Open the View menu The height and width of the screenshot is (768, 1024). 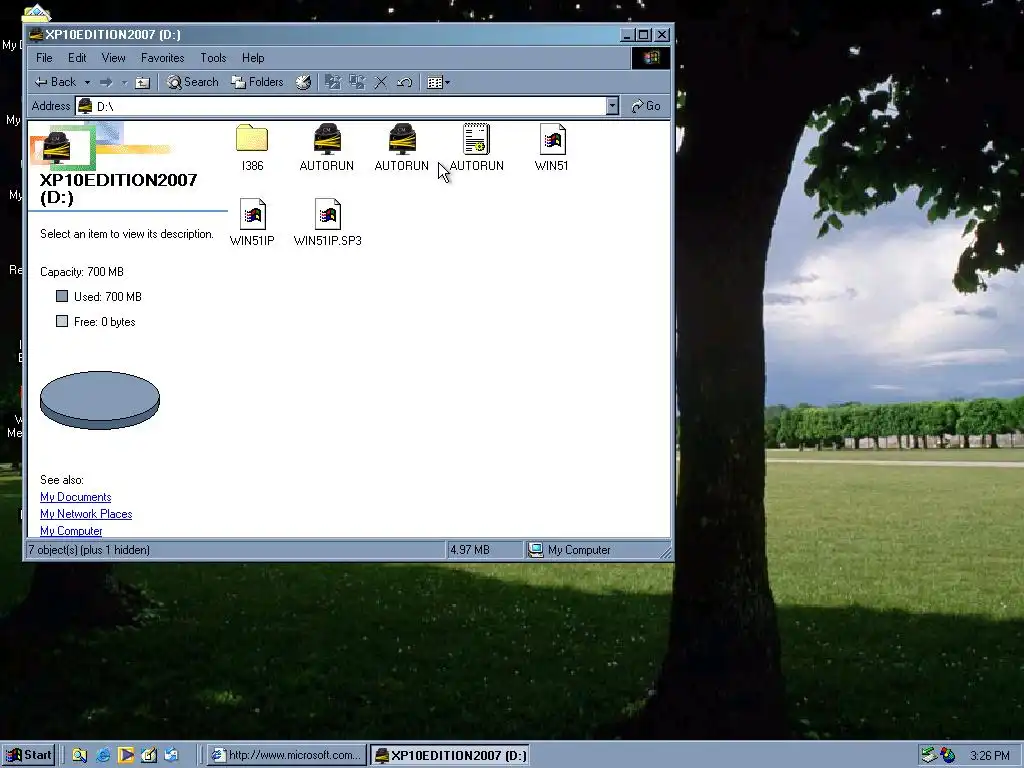113,58
